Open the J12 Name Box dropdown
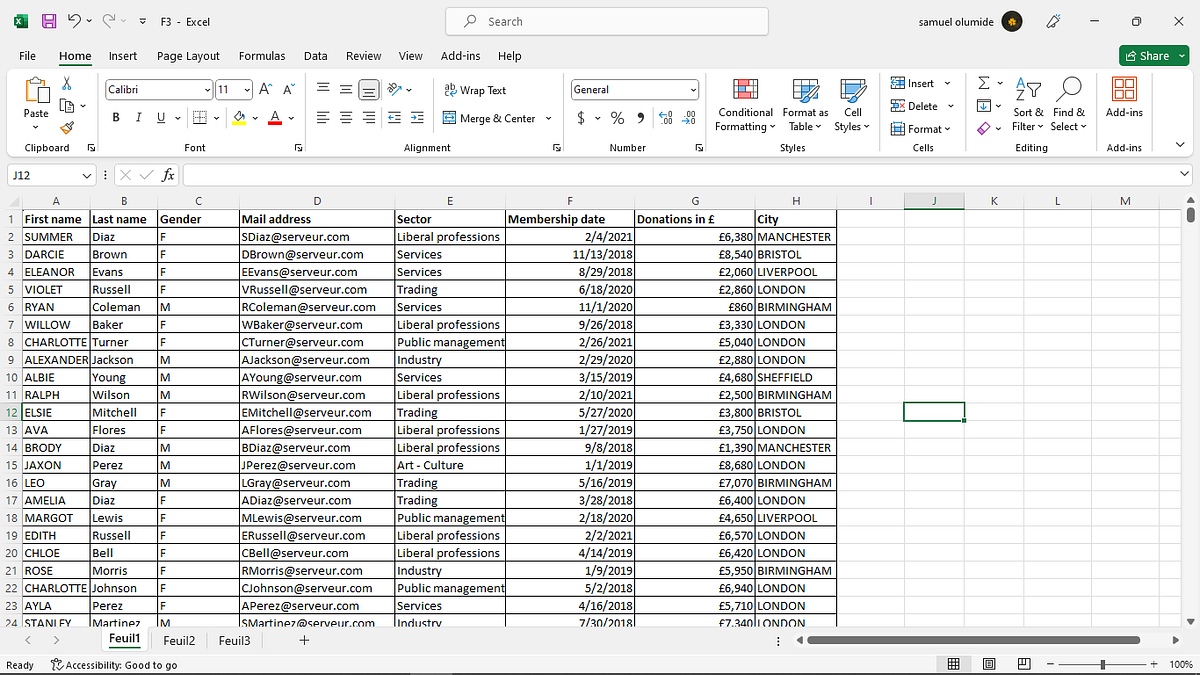1200x675 pixels. click(87, 175)
